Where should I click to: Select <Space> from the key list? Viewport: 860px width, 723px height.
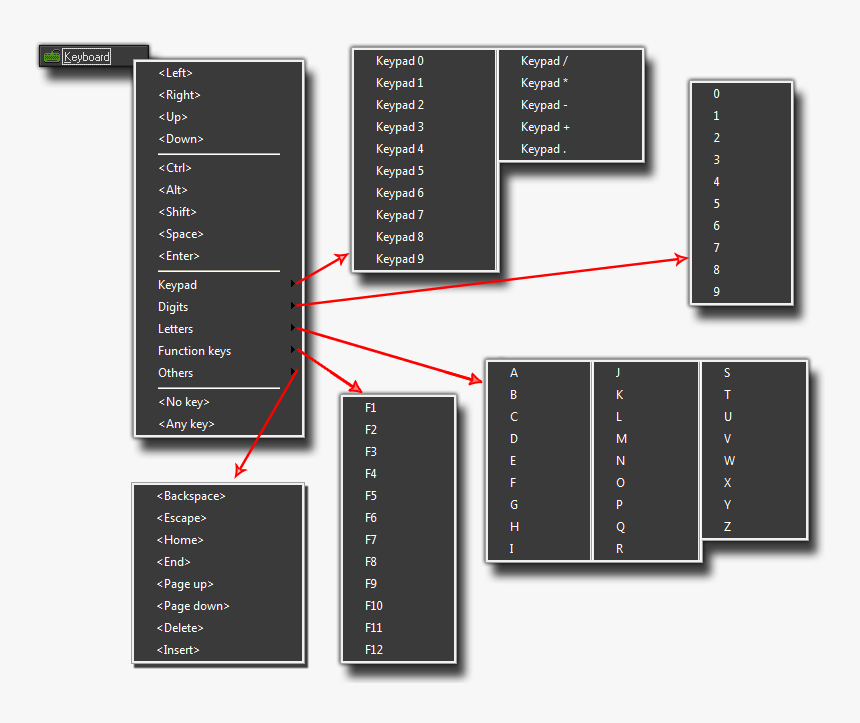[180, 233]
